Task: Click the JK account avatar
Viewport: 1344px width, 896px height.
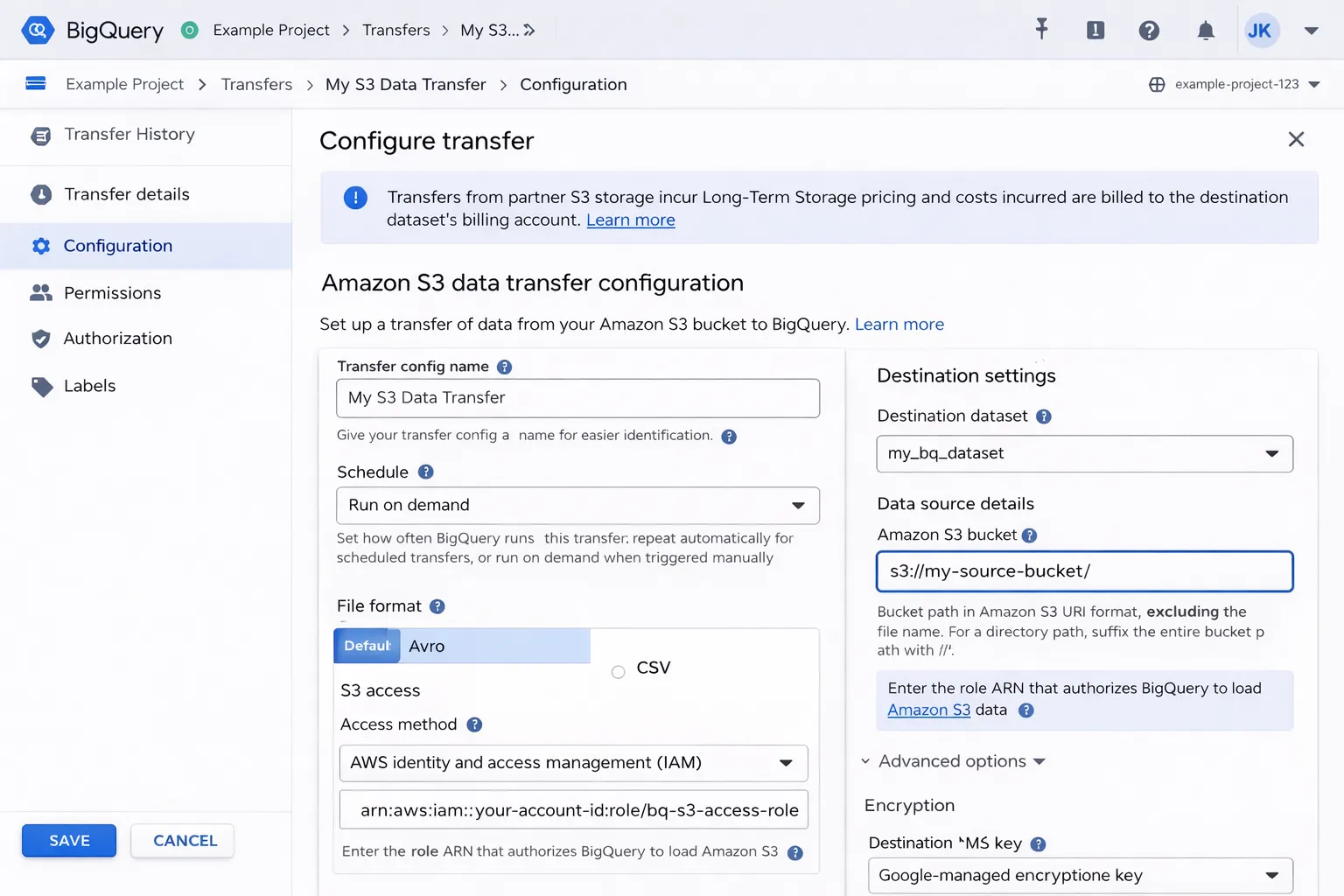Action: (1262, 30)
